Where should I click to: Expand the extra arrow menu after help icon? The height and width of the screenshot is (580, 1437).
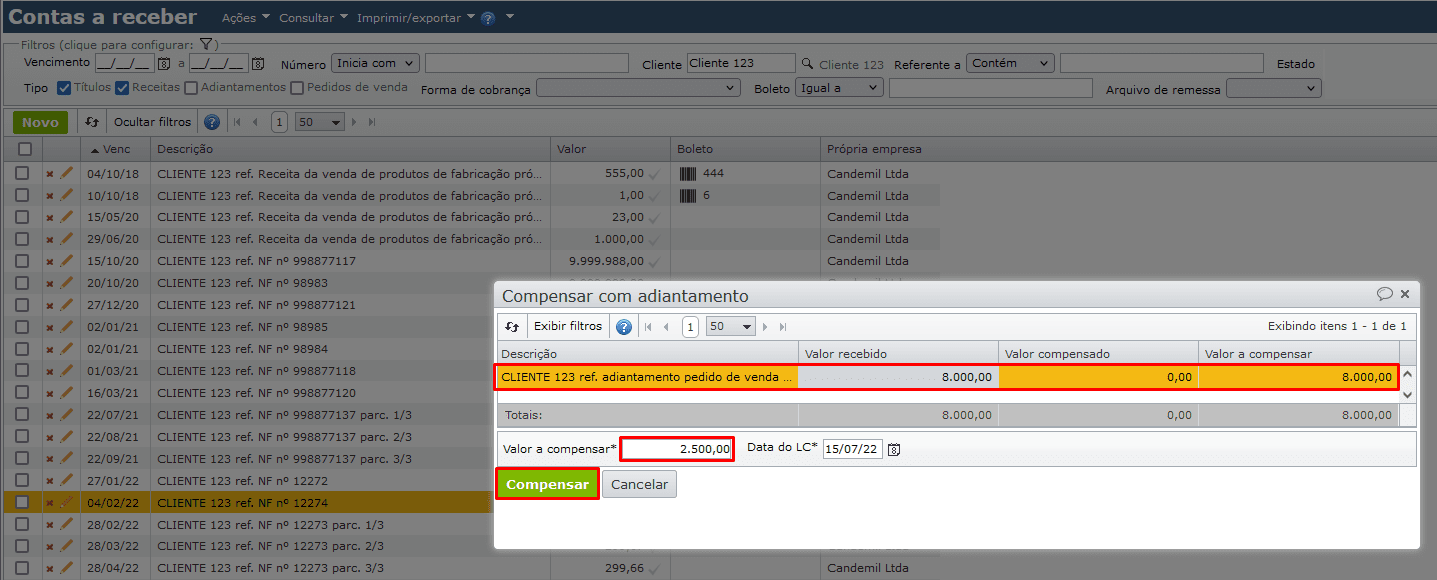[x=510, y=17]
